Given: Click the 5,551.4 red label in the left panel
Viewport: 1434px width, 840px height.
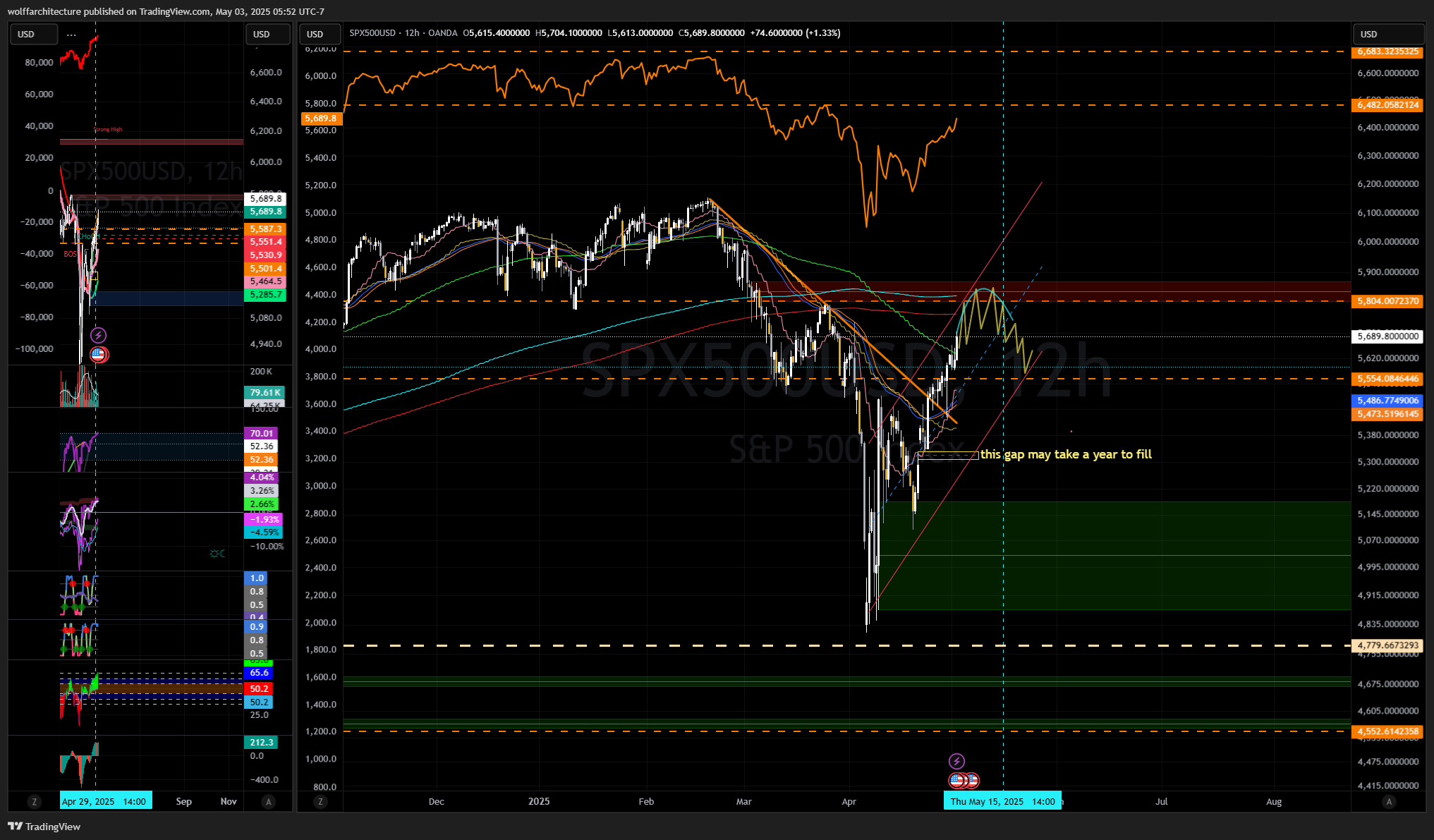Looking at the screenshot, I should pyautogui.click(x=265, y=242).
